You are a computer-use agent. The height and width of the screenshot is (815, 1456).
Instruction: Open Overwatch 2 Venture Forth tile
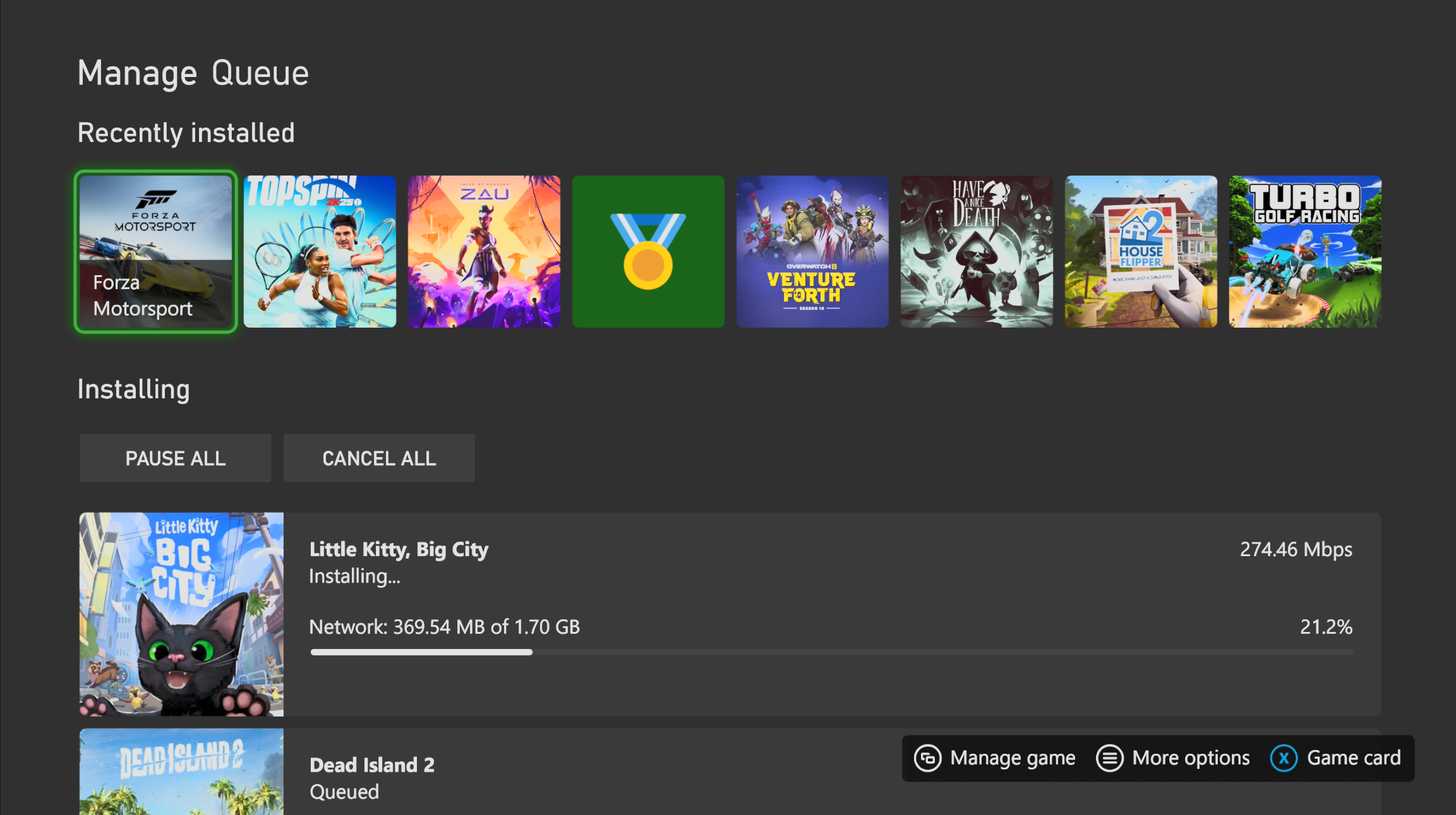click(812, 251)
